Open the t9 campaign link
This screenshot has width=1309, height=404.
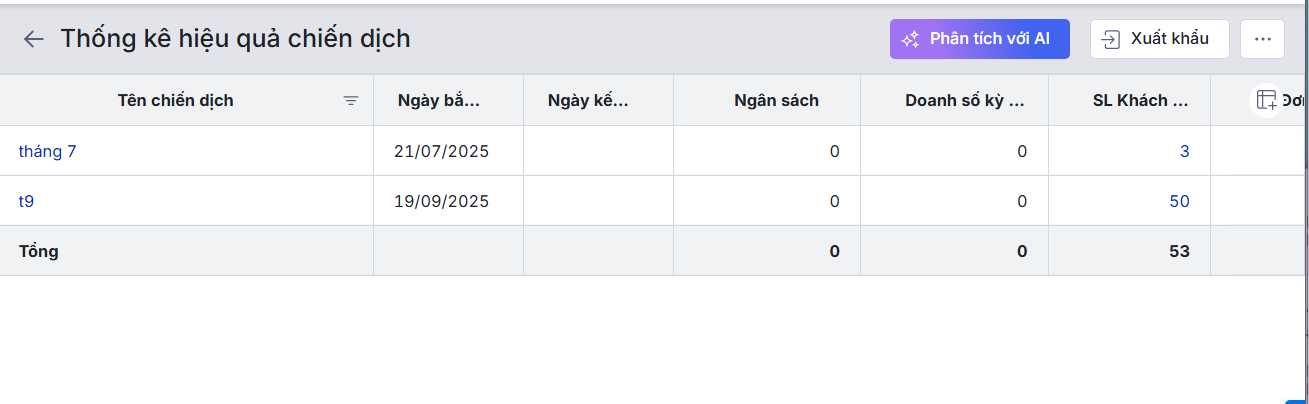(27, 201)
